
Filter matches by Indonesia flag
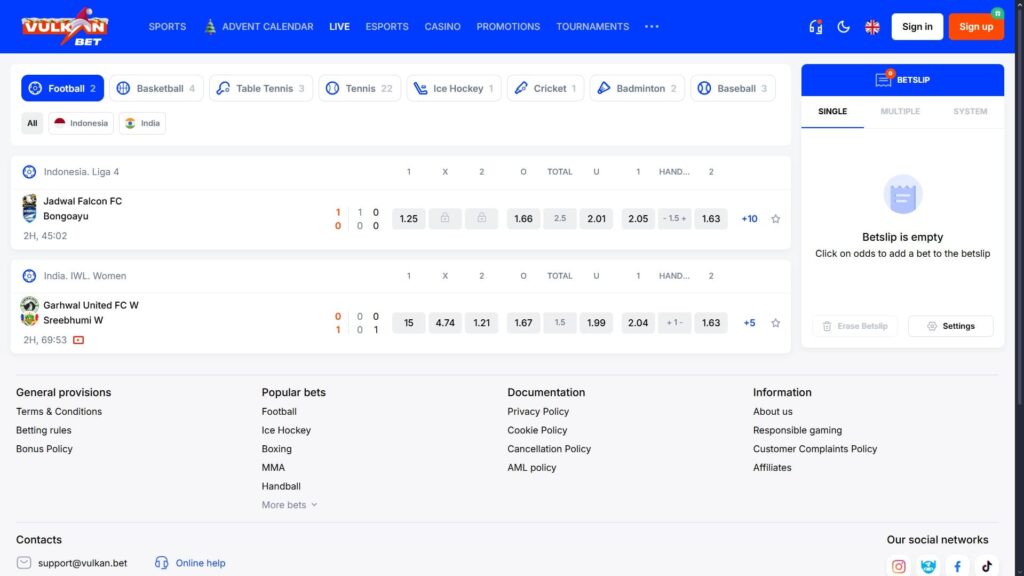(x=81, y=123)
